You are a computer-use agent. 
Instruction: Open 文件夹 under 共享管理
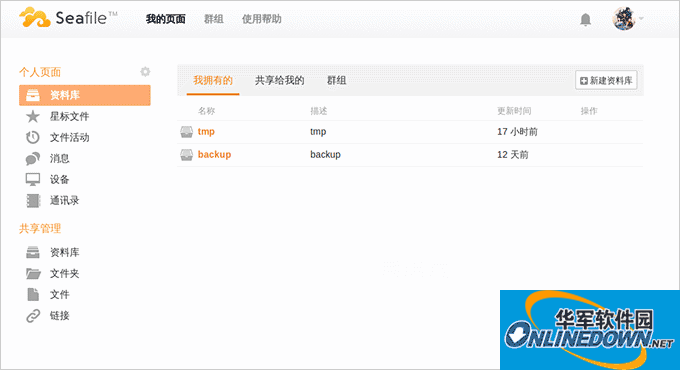(x=64, y=273)
